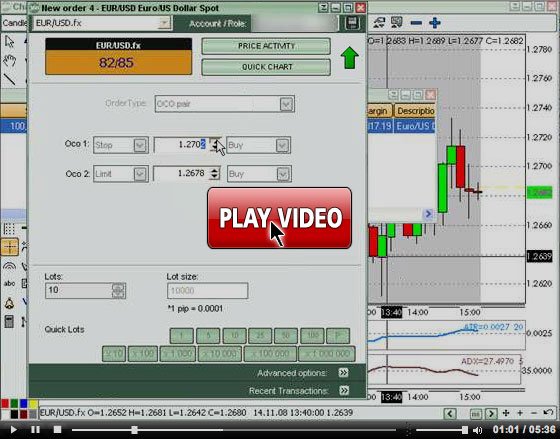Click the orange 82/85 price tile
Viewport: 560px width, 439px height.
tap(119, 63)
